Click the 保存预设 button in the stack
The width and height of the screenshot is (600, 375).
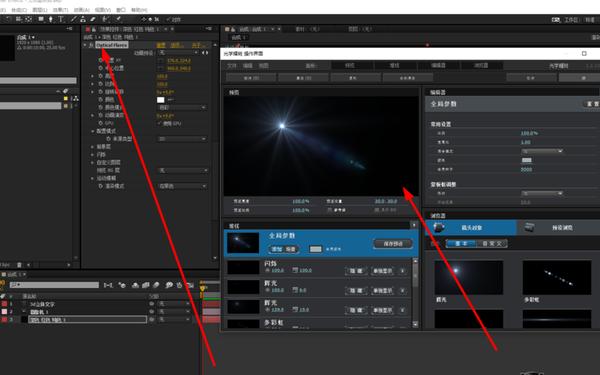pos(393,244)
